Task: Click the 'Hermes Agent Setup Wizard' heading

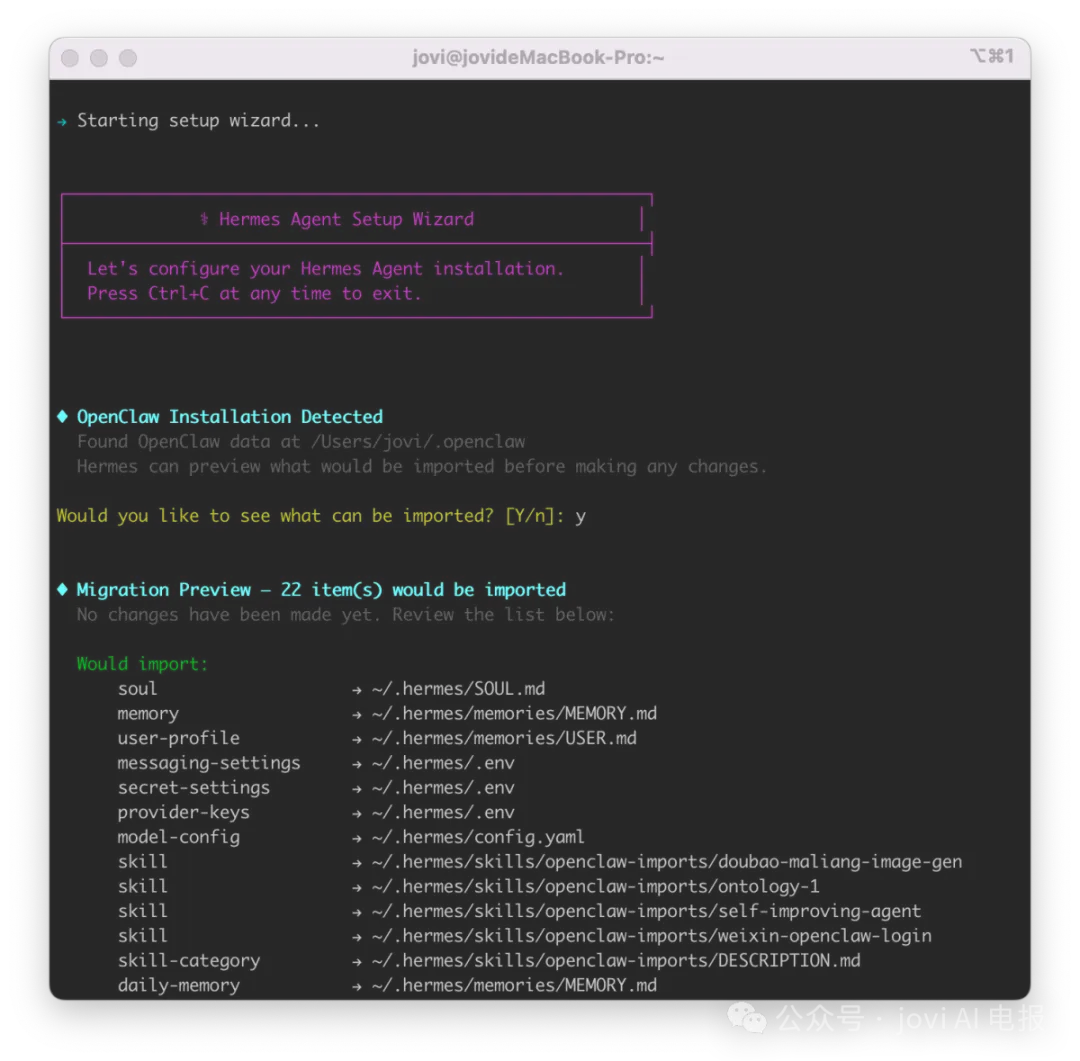Action: pos(346,219)
